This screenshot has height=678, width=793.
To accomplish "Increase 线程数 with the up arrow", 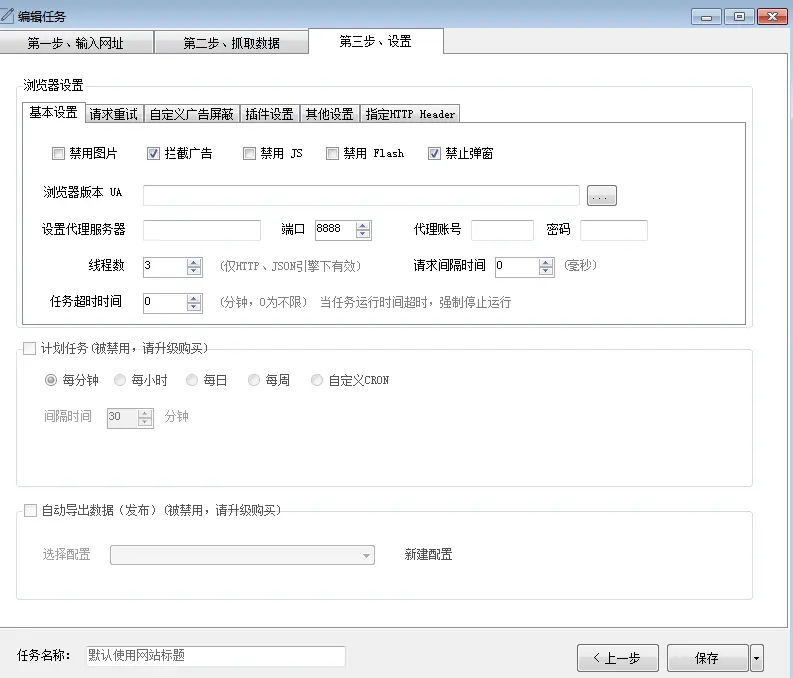I will 194,262.
